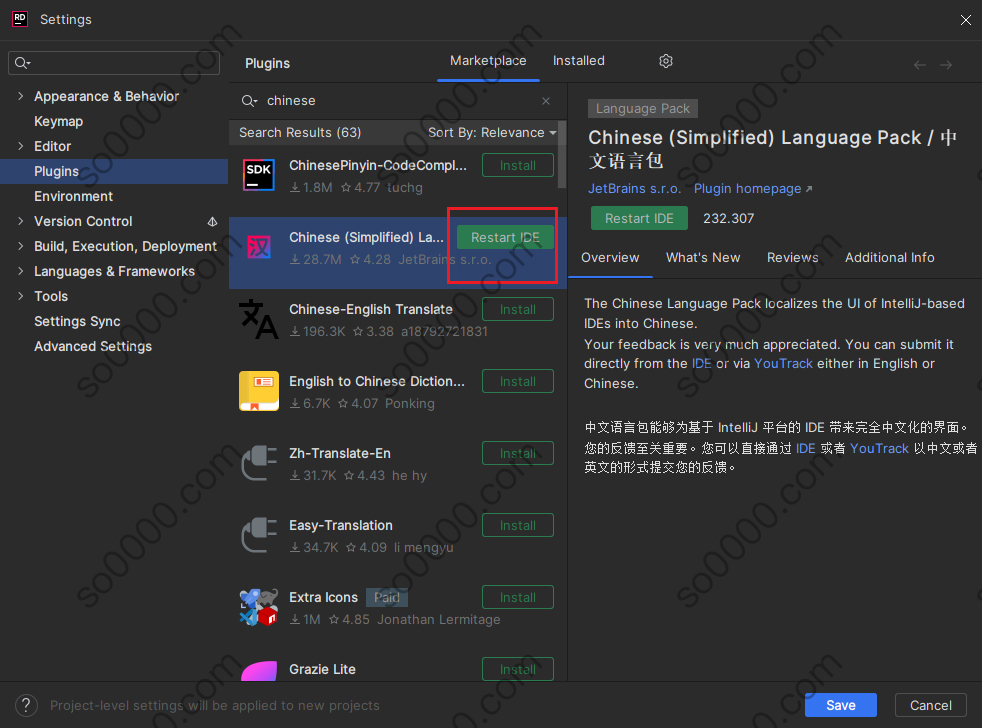
Task: Open the help question mark icon
Action: 26,705
